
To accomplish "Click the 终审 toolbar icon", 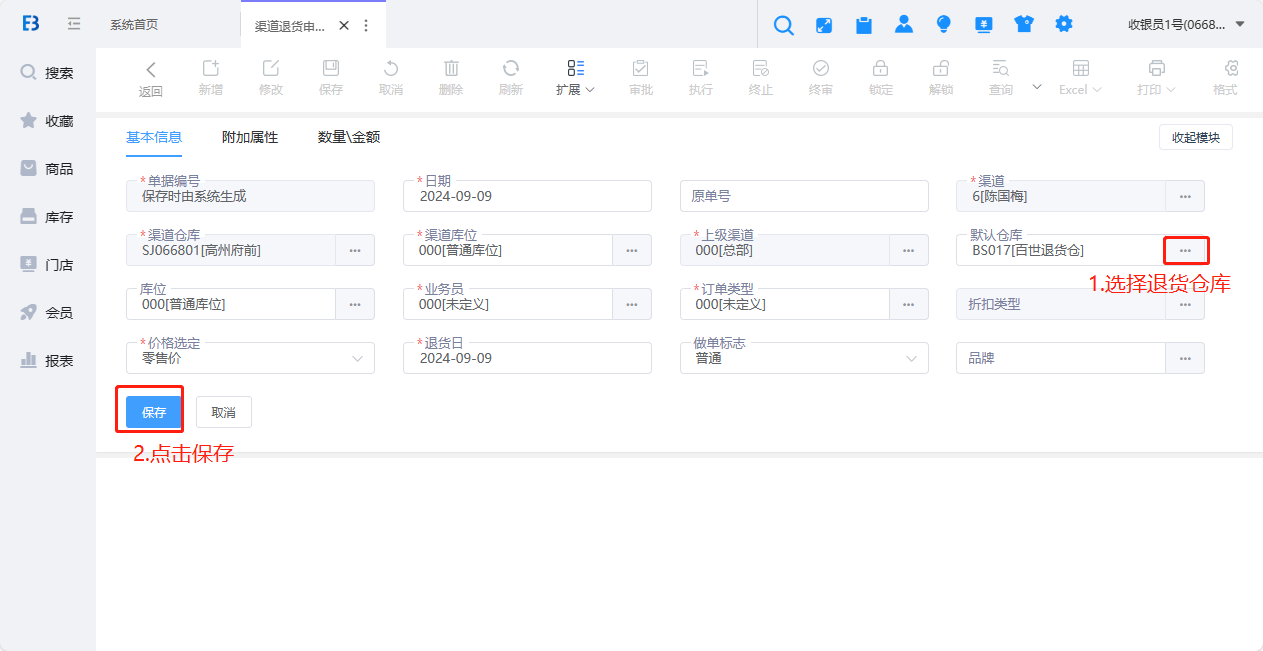I will [821, 68].
